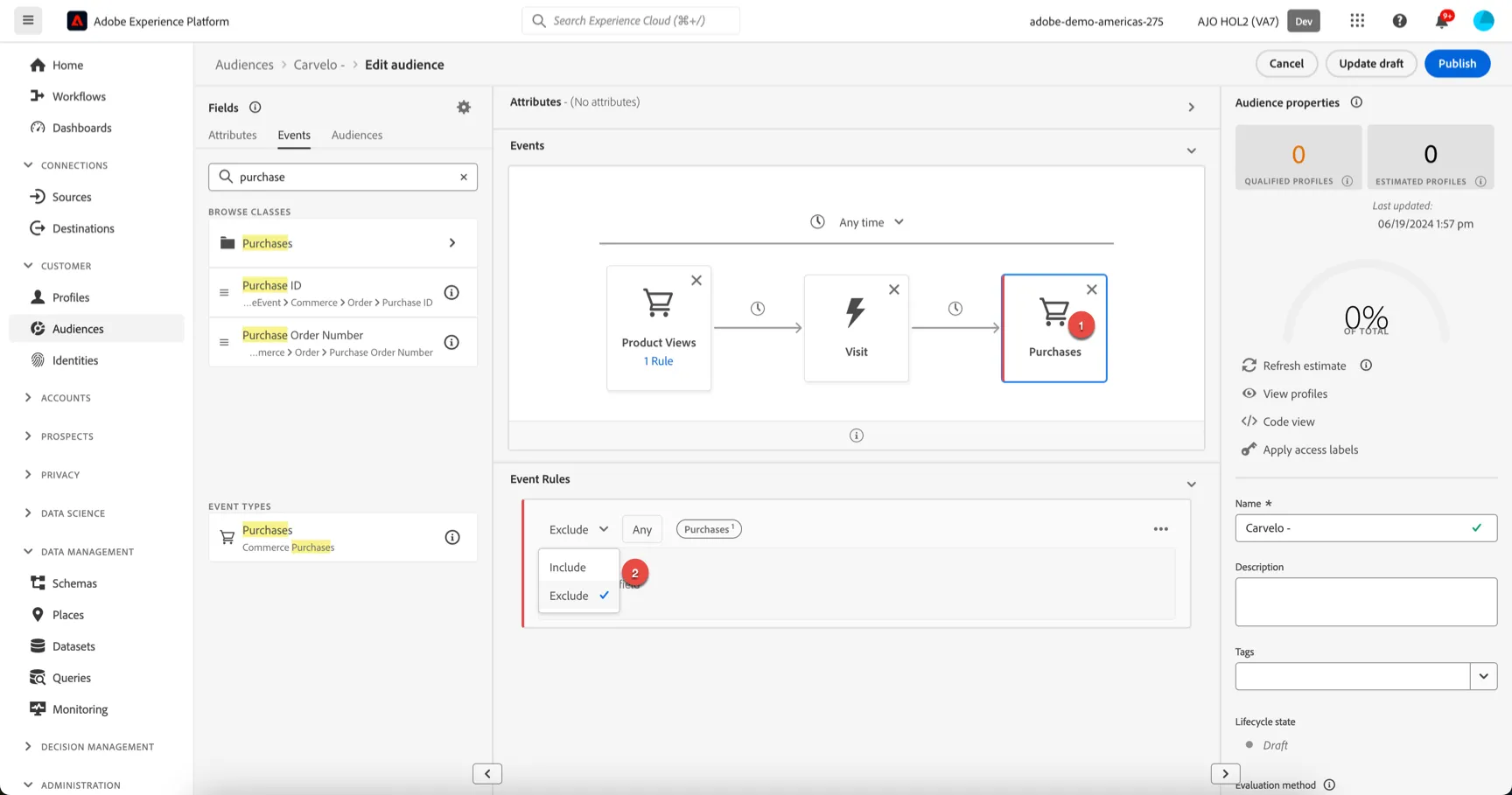Remove the Visit event card

[894, 289]
